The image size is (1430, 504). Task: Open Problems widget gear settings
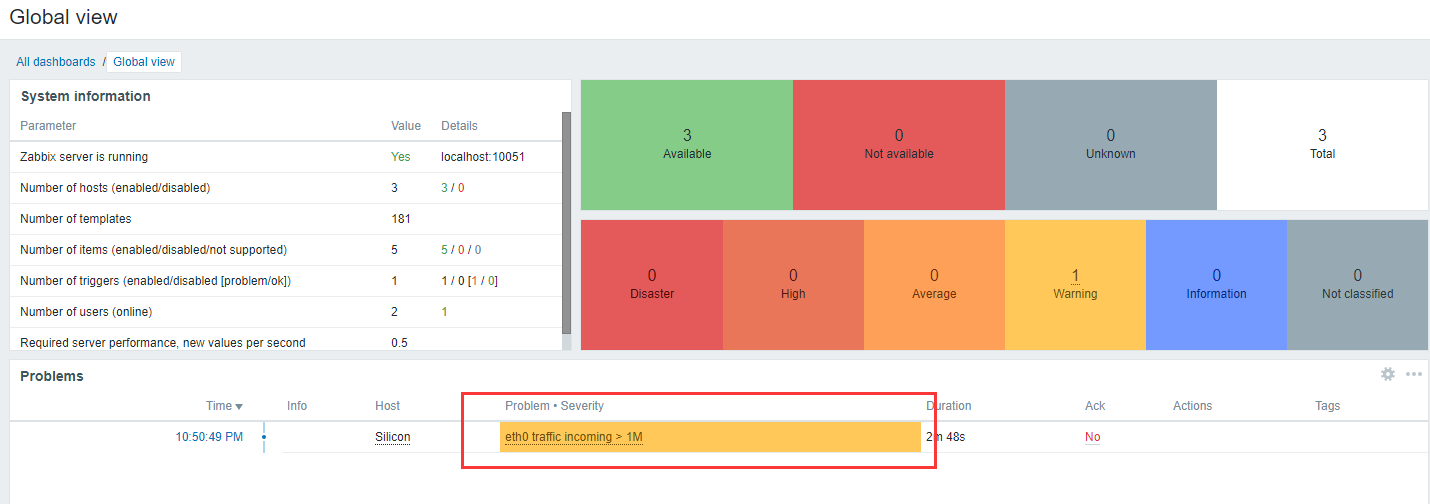pyautogui.click(x=1387, y=374)
